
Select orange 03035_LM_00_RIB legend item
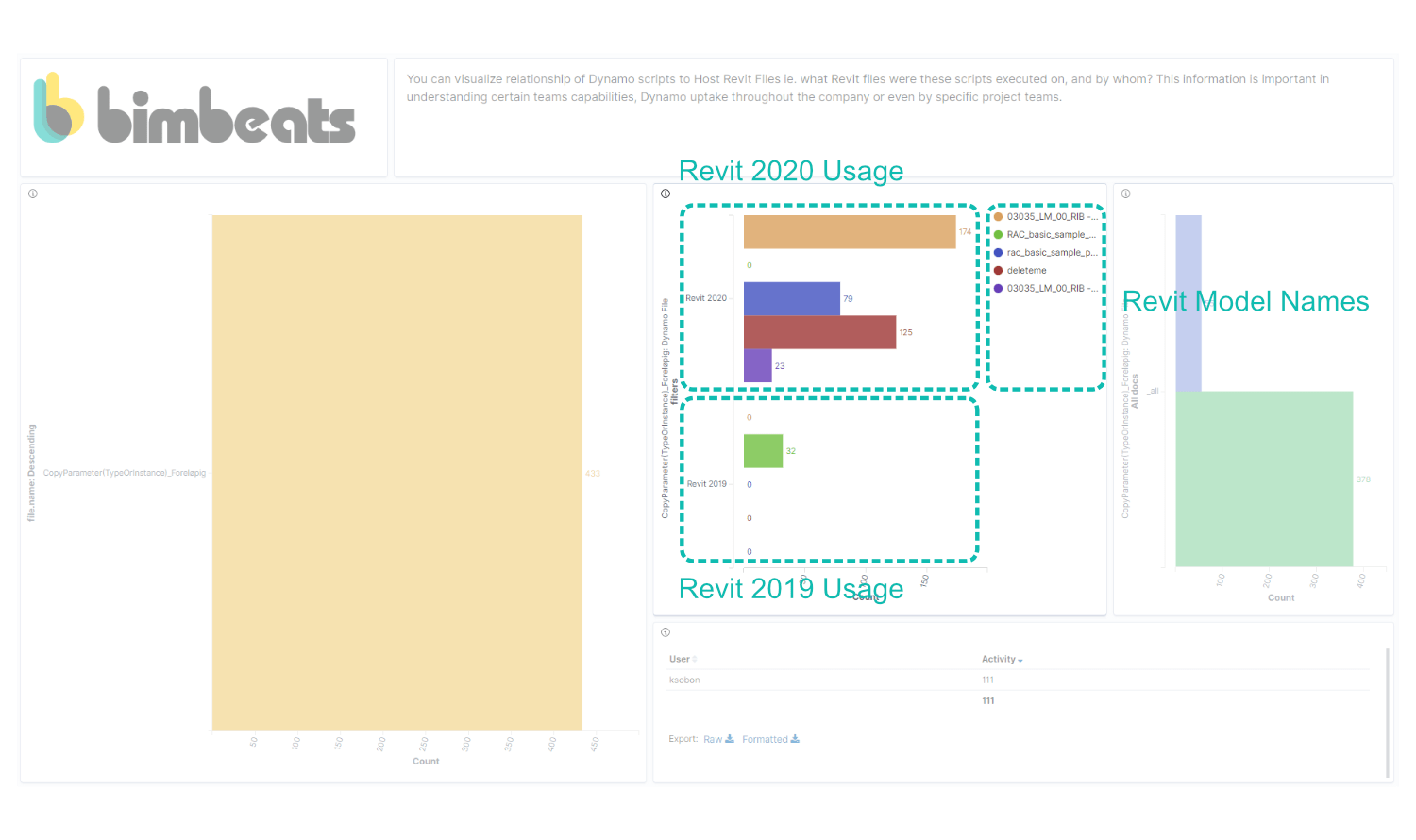click(x=1046, y=217)
